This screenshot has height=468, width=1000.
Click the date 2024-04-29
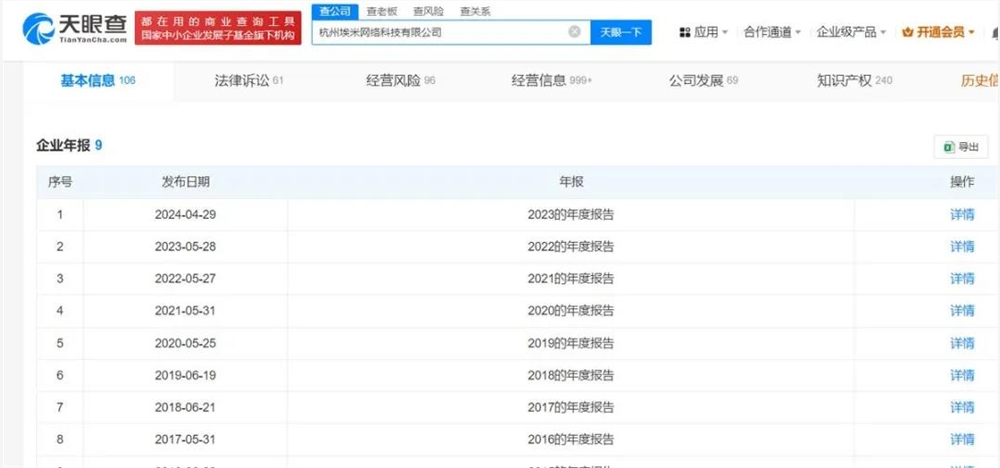click(186, 215)
